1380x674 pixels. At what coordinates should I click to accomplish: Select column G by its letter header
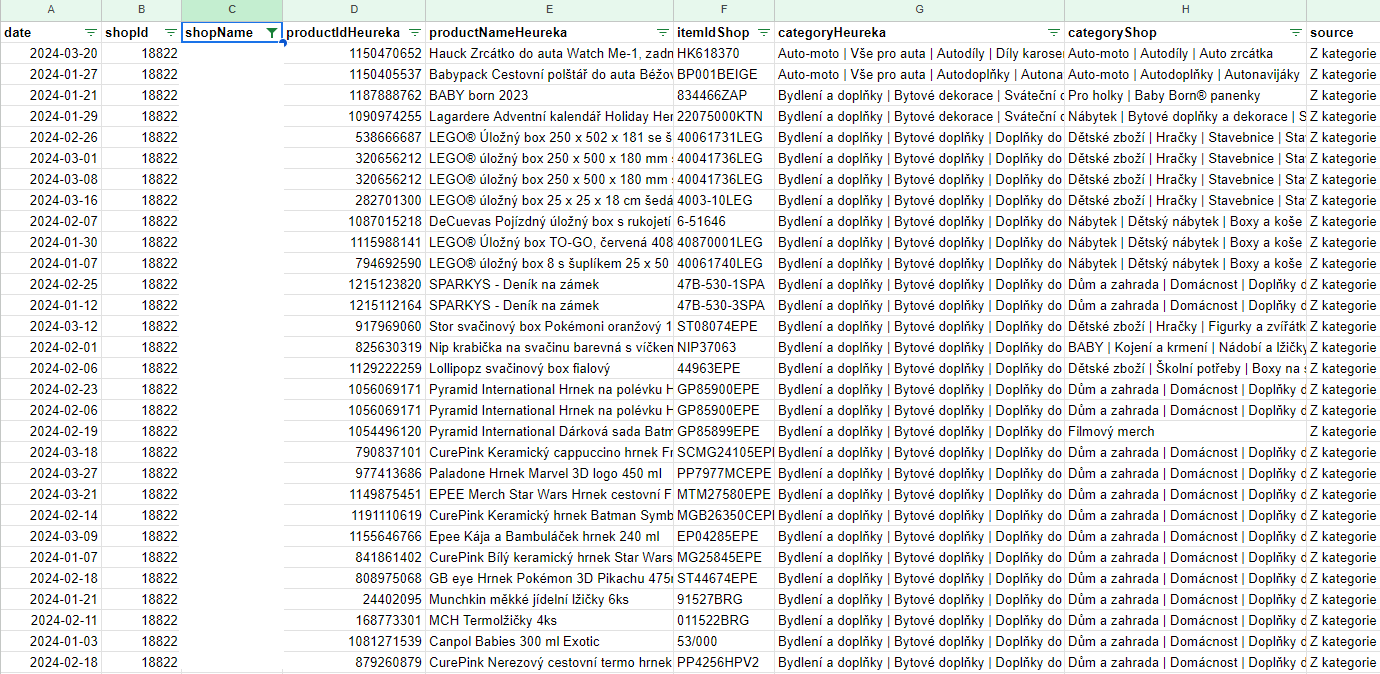point(919,10)
